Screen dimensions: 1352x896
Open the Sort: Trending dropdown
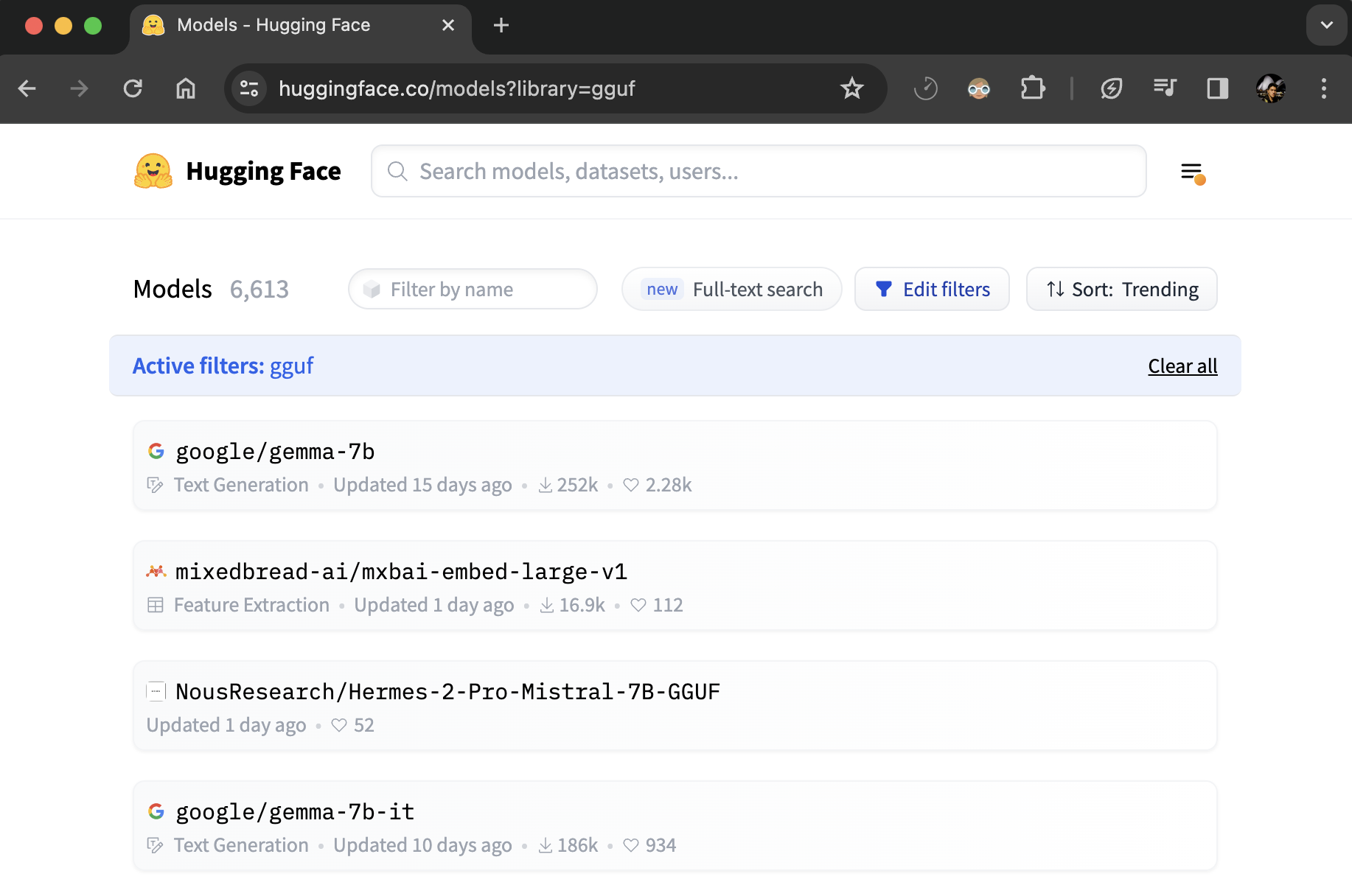point(1121,290)
